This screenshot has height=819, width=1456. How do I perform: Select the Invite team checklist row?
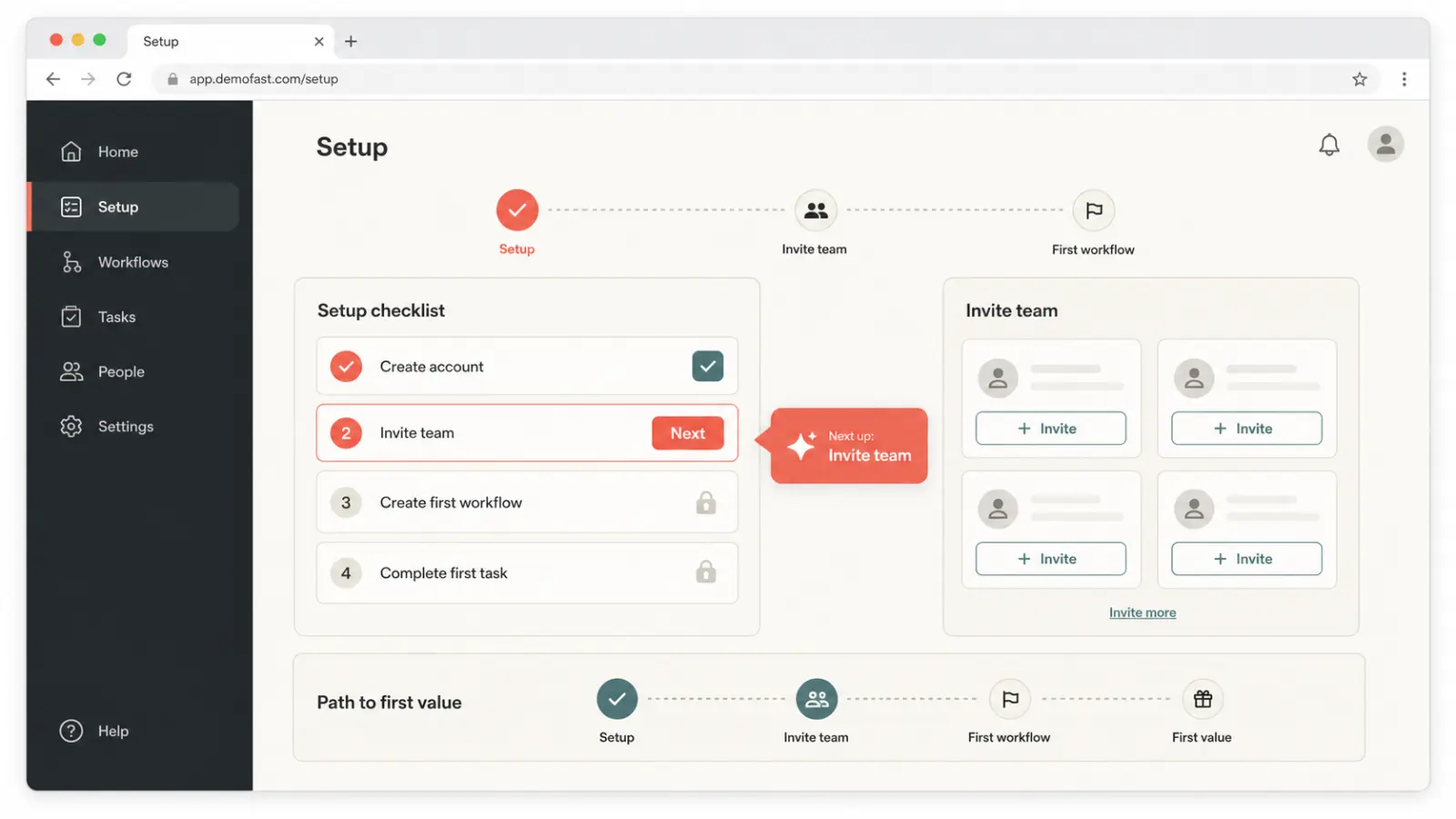[x=527, y=433]
